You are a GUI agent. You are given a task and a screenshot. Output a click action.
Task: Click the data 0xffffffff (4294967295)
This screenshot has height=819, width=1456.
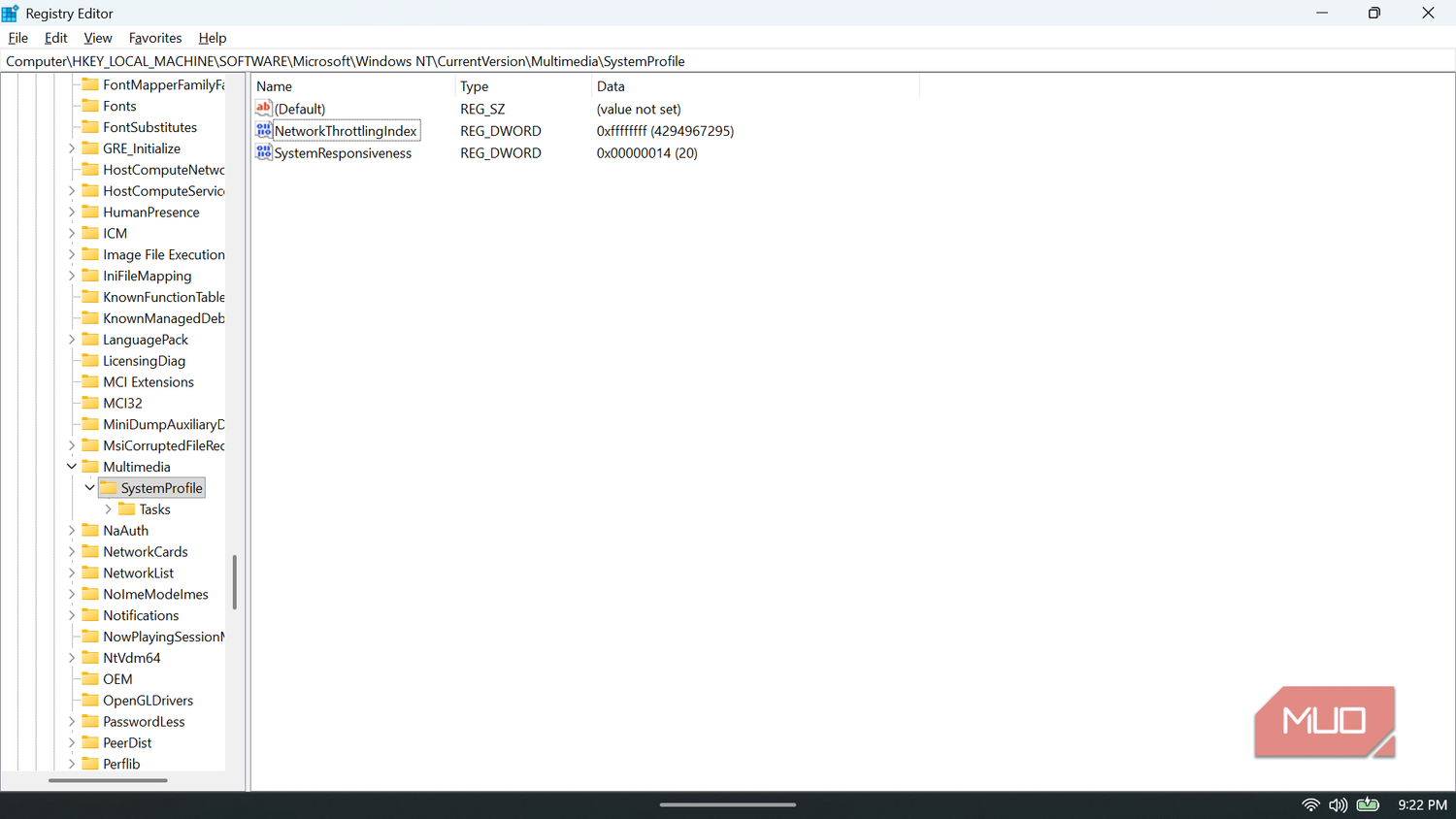[x=665, y=131]
